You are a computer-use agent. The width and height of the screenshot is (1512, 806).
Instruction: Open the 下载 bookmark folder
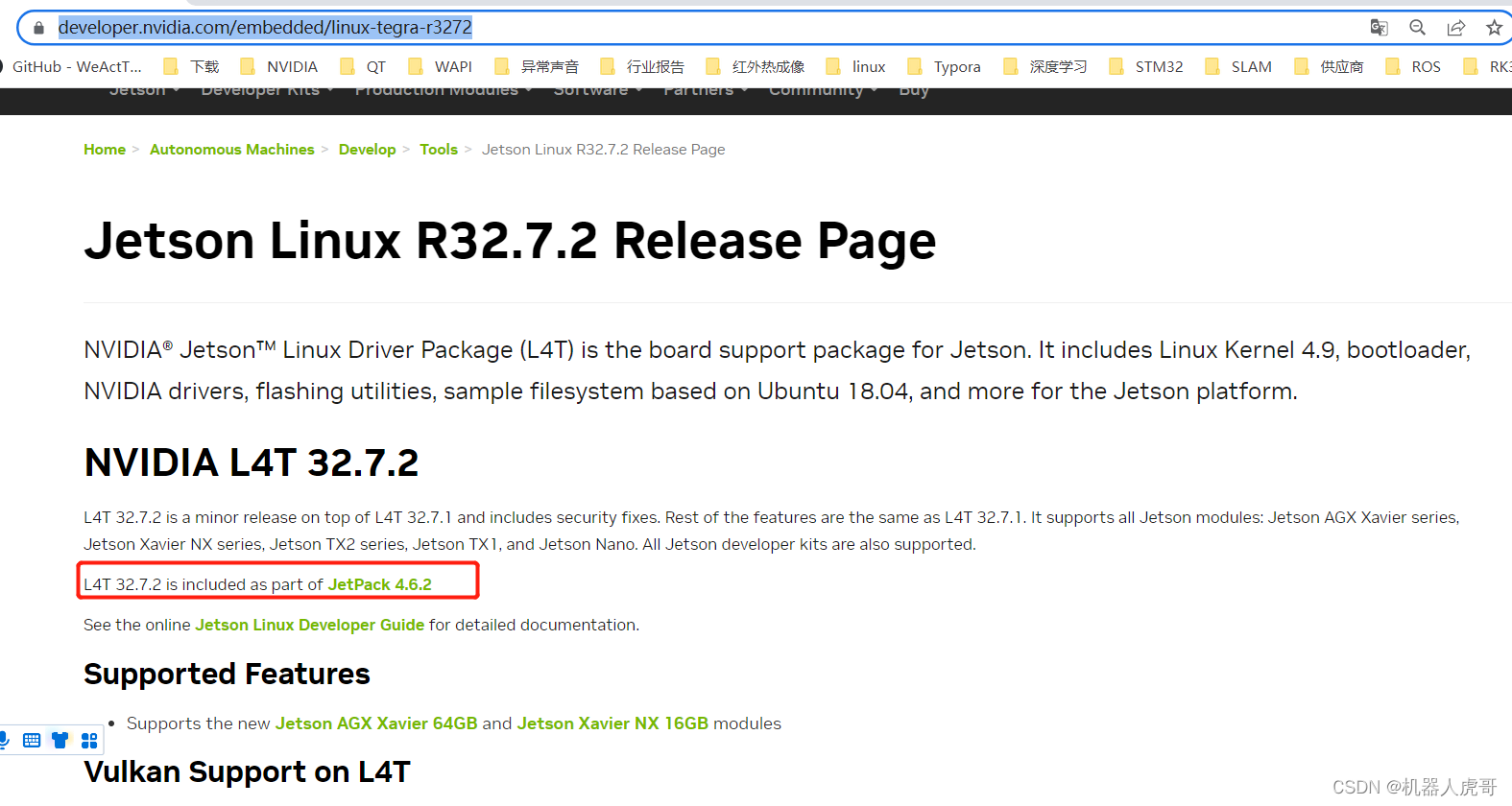pyautogui.click(x=191, y=66)
